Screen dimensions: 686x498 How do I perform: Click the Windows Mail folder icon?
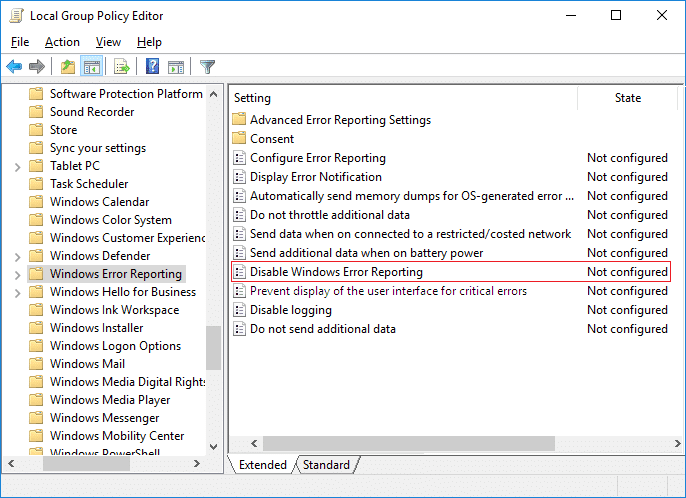pos(36,364)
